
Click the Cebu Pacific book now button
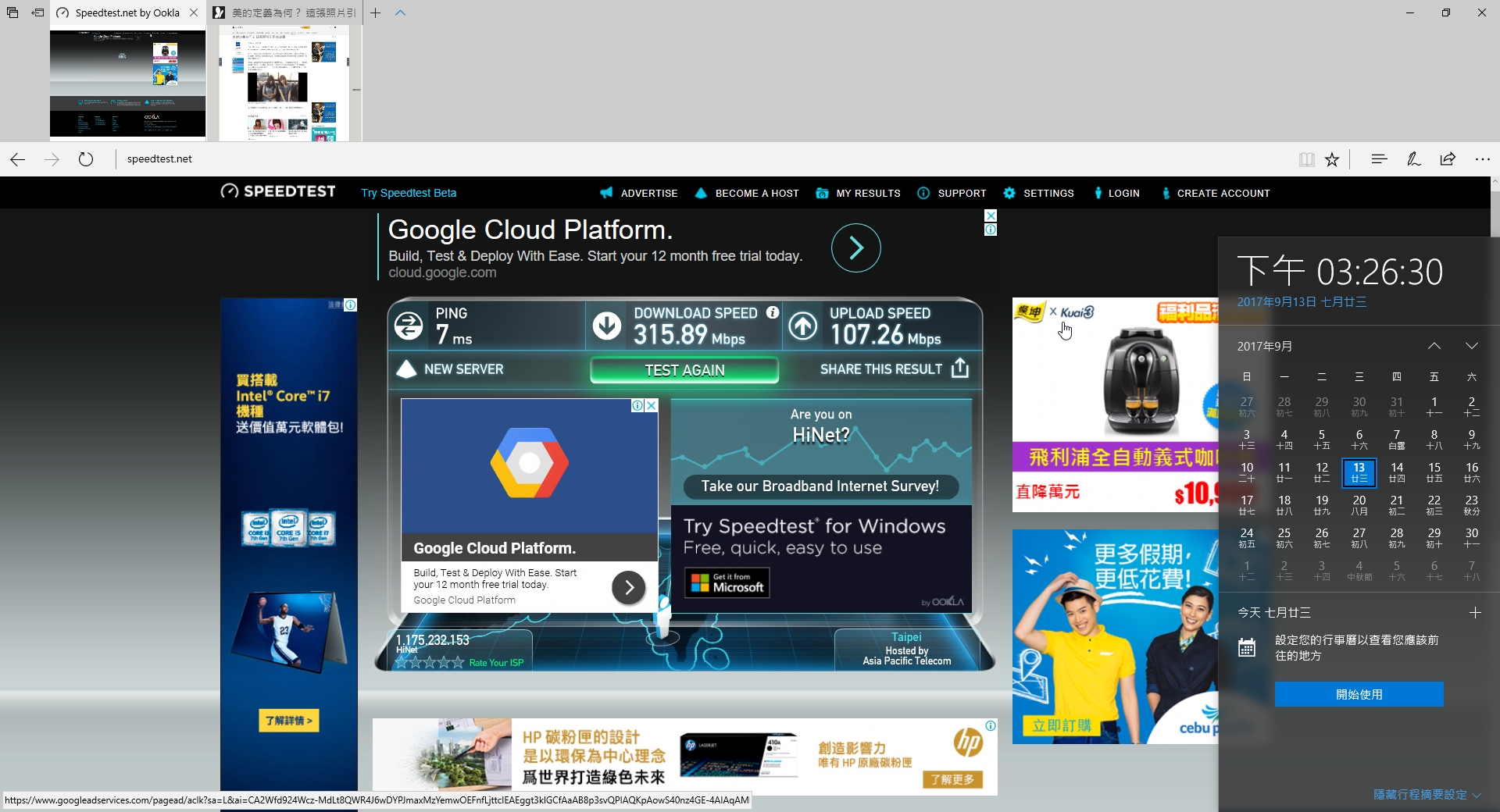tap(1061, 725)
